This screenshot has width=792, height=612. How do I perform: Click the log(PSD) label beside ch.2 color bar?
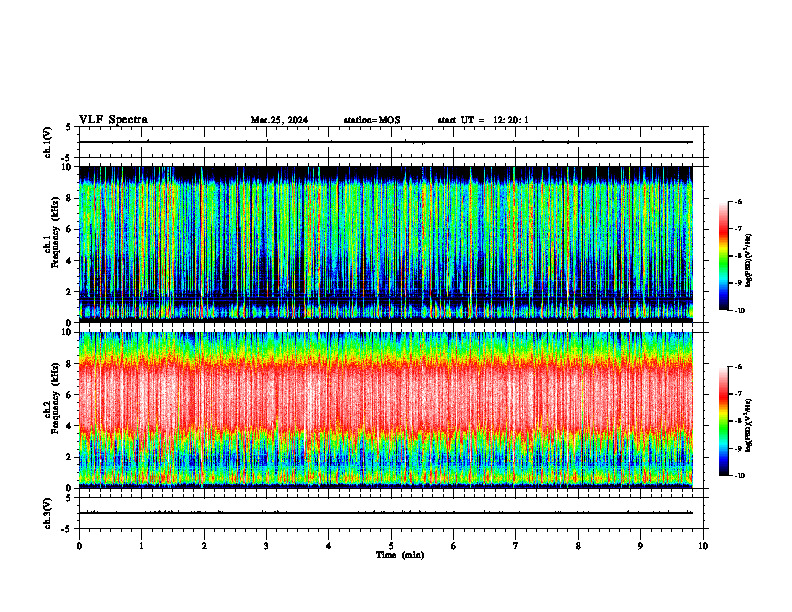749,425
